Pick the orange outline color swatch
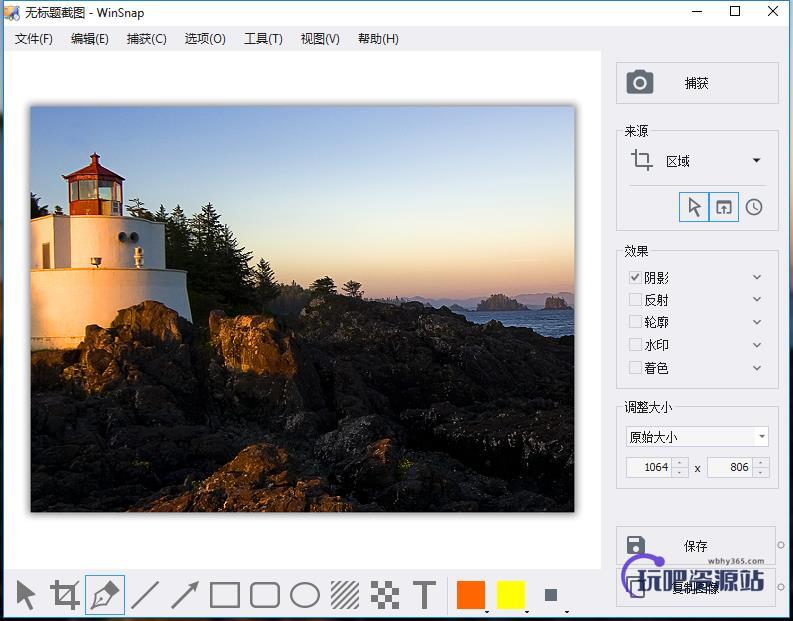Image resolution: width=793 pixels, height=621 pixels. [471, 595]
